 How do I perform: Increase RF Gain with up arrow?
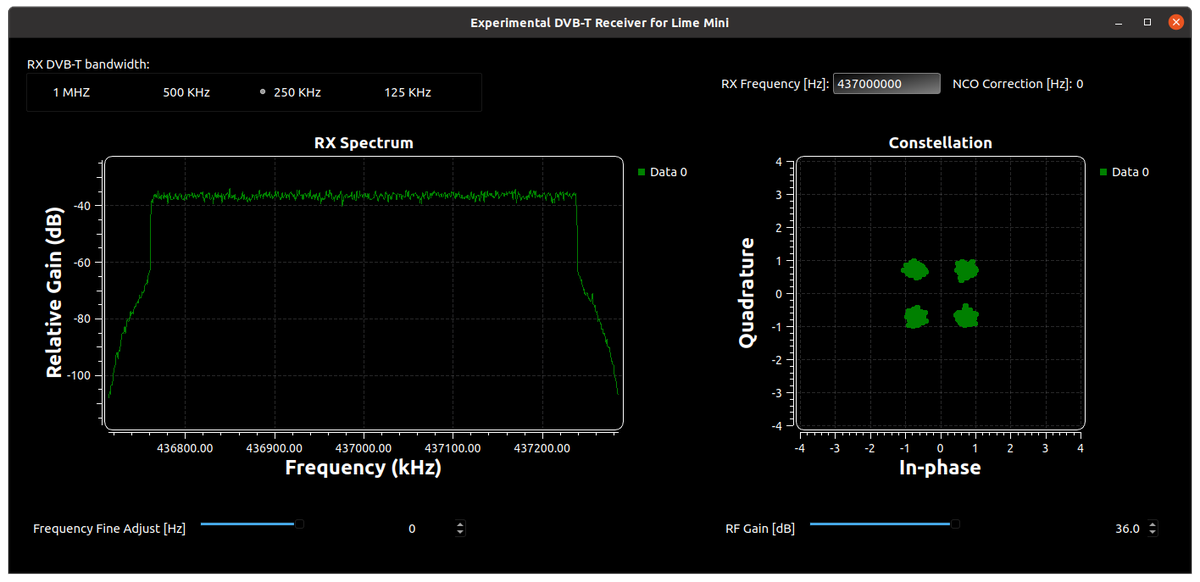tap(1153, 524)
